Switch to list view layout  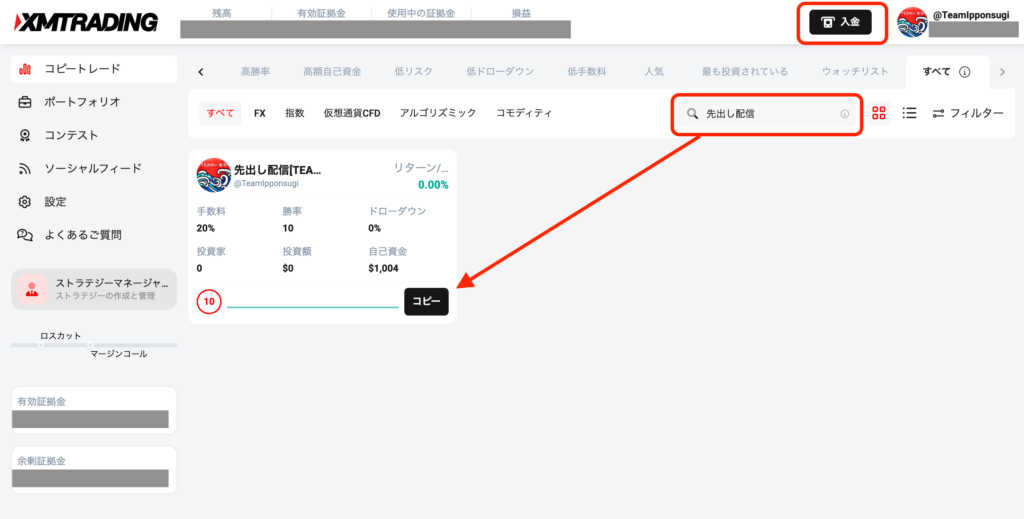tap(909, 114)
